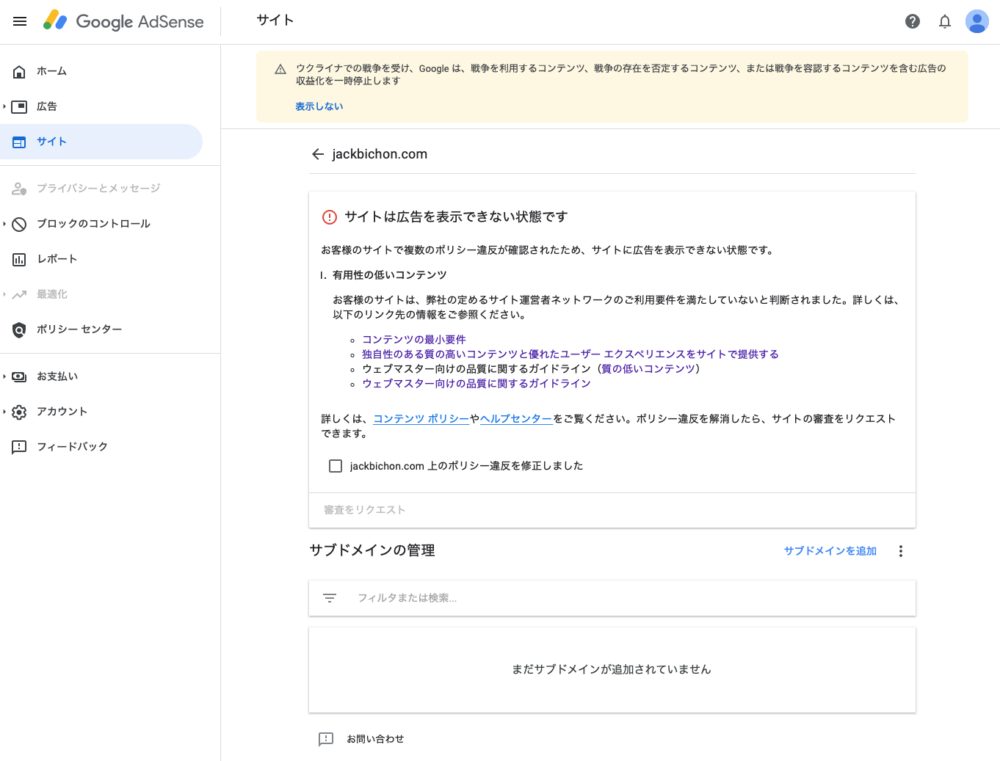Click the Google AdSense logo
Image resolution: width=1000 pixels, height=761 pixels.
click(x=124, y=21)
